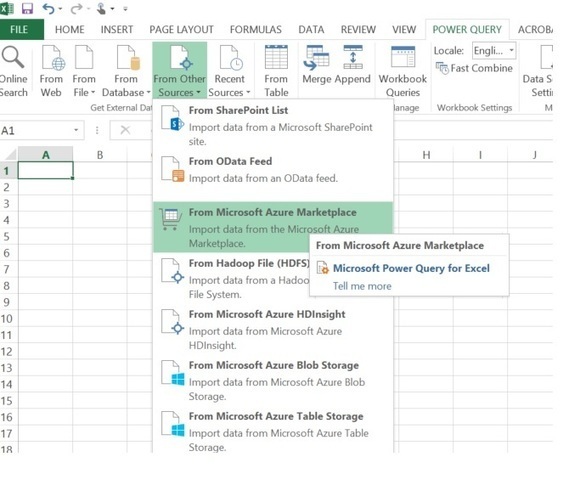569x502 pixels.
Task: Click the Append queries icon
Action: [x=353, y=57]
